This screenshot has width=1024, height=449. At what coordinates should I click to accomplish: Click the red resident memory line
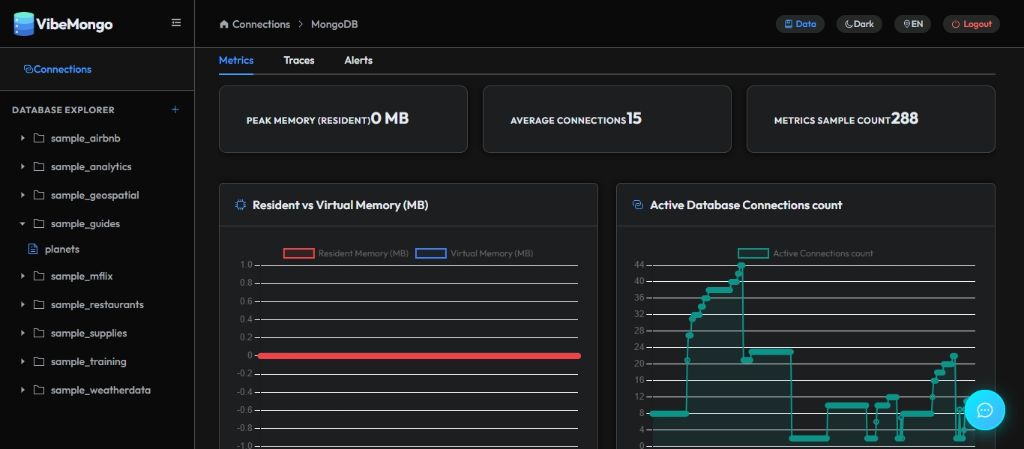pos(419,356)
